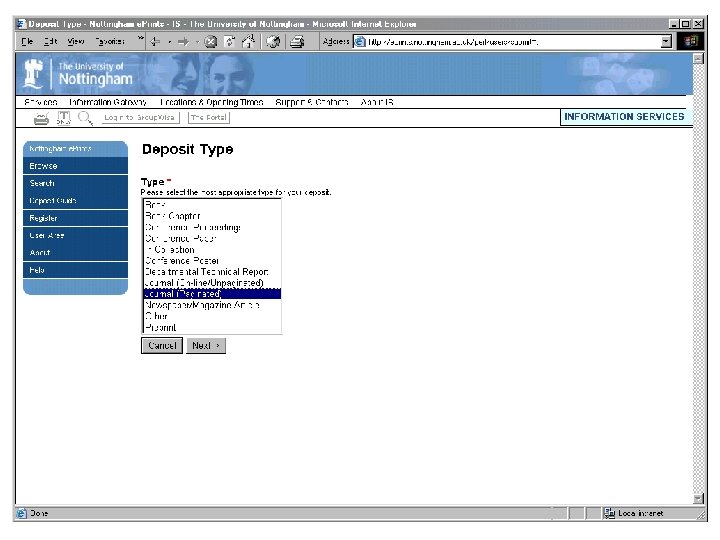
Task: Open User Area in the sidebar
Action: [x=75, y=235]
